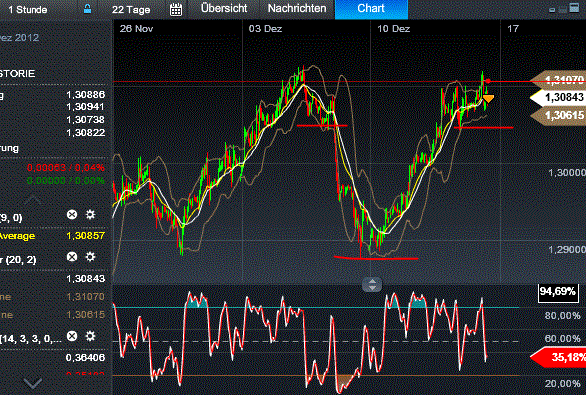Switch to the Übersicht tab

pyautogui.click(x=223, y=9)
